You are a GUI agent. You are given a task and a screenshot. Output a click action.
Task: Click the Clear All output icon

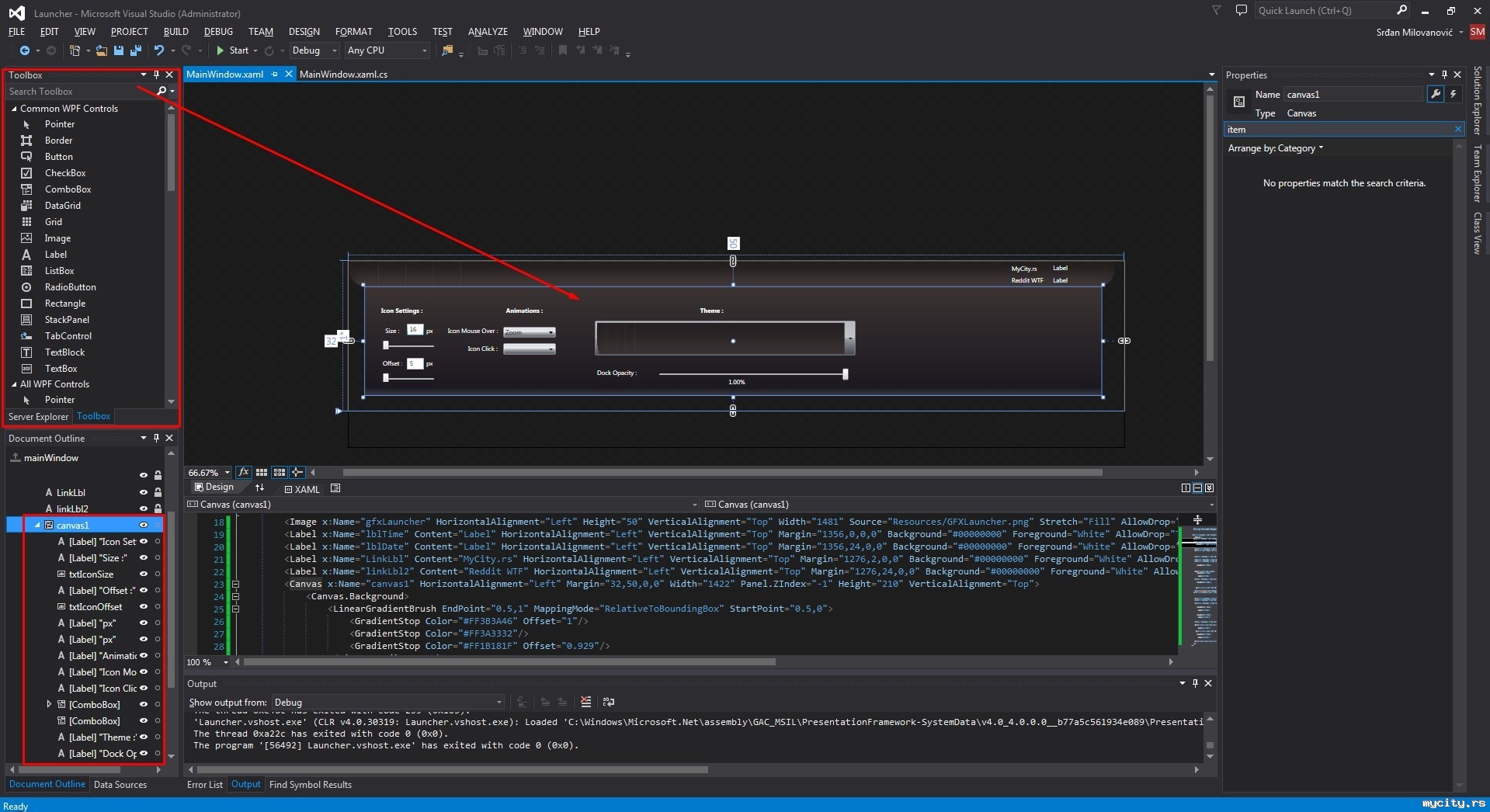pyautogui.click(x=585, y=702)
